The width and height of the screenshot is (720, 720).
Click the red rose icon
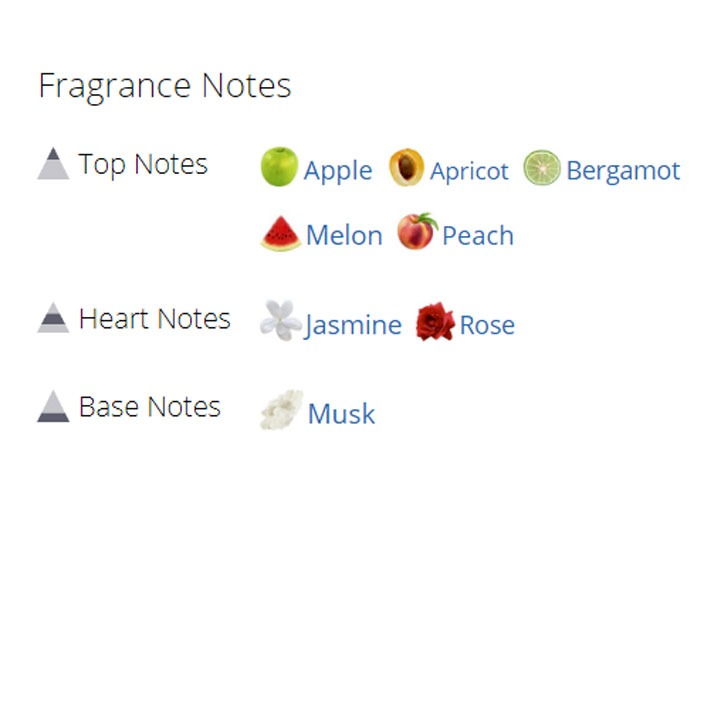tap(434, 322)
